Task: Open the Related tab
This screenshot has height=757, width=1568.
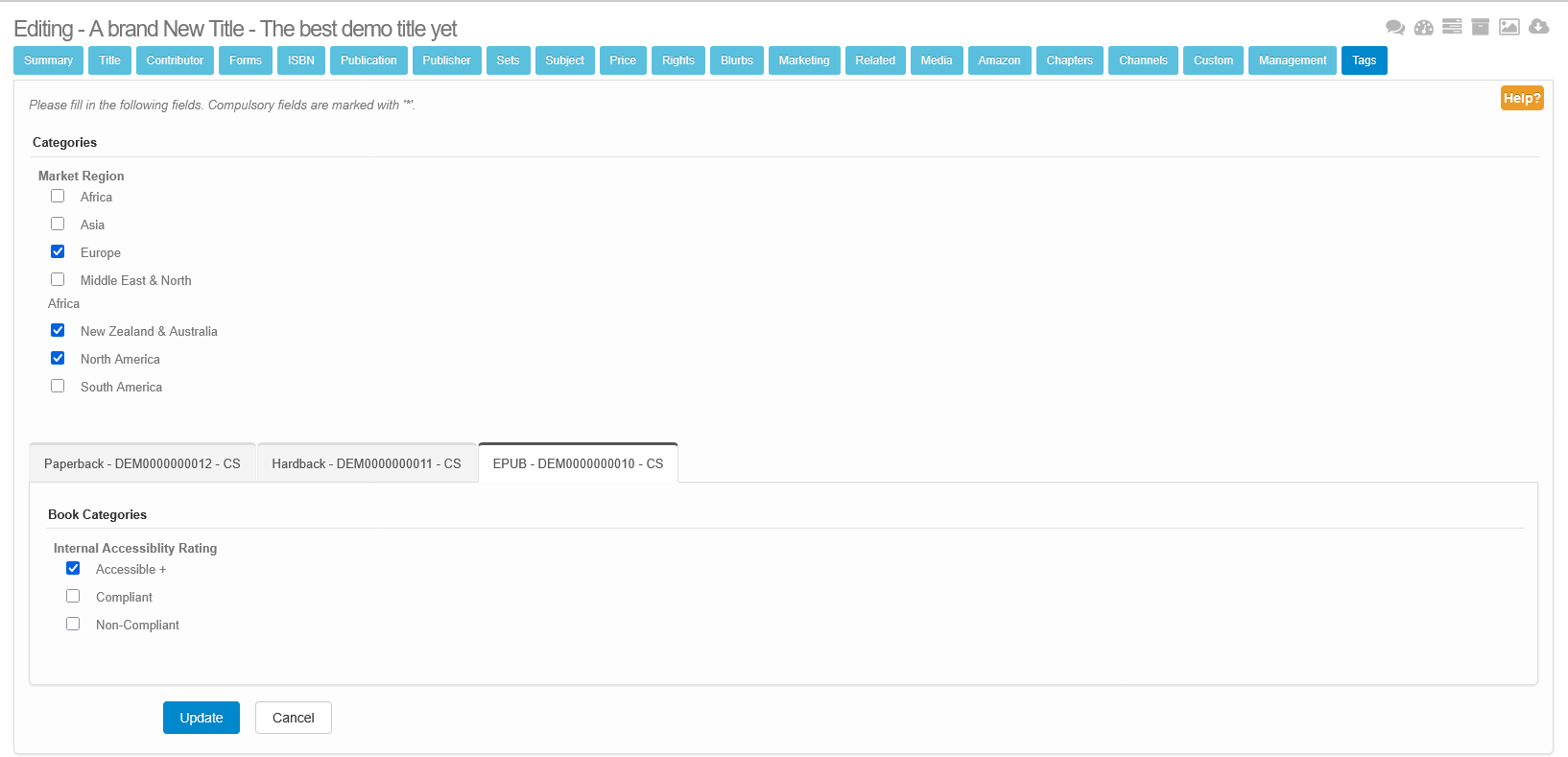Action: coord(875,60)
